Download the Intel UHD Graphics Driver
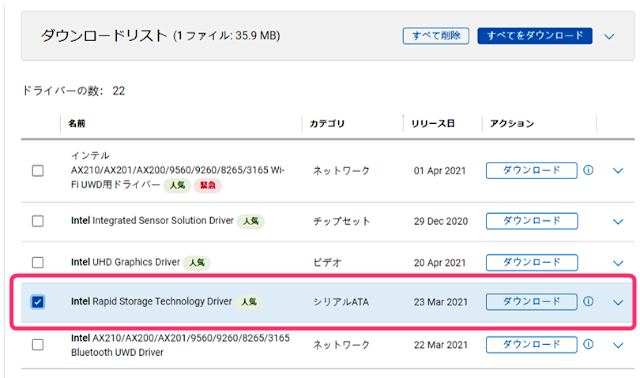This screenshot has height=378, width=640. point(531,262)
